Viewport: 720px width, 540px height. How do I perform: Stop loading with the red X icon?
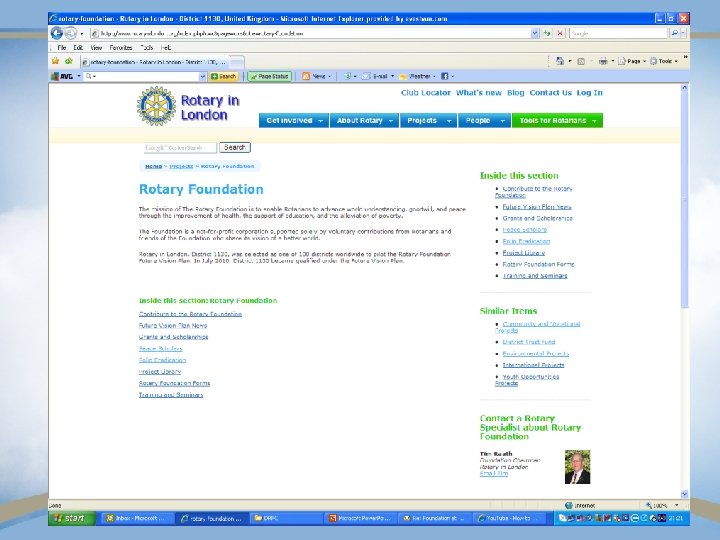(560, 33)
